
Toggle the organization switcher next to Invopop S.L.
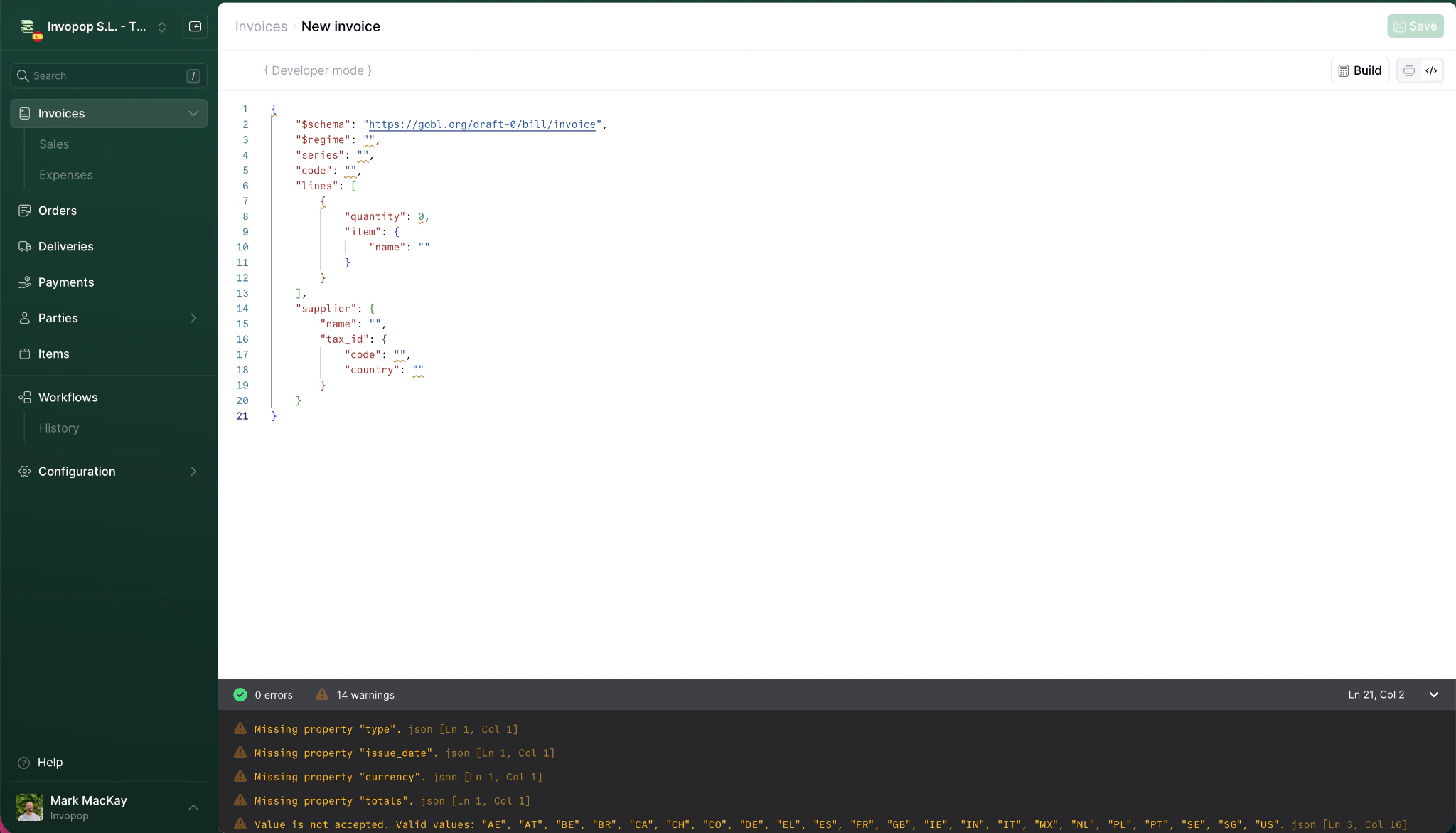click(x=162, y=26)
